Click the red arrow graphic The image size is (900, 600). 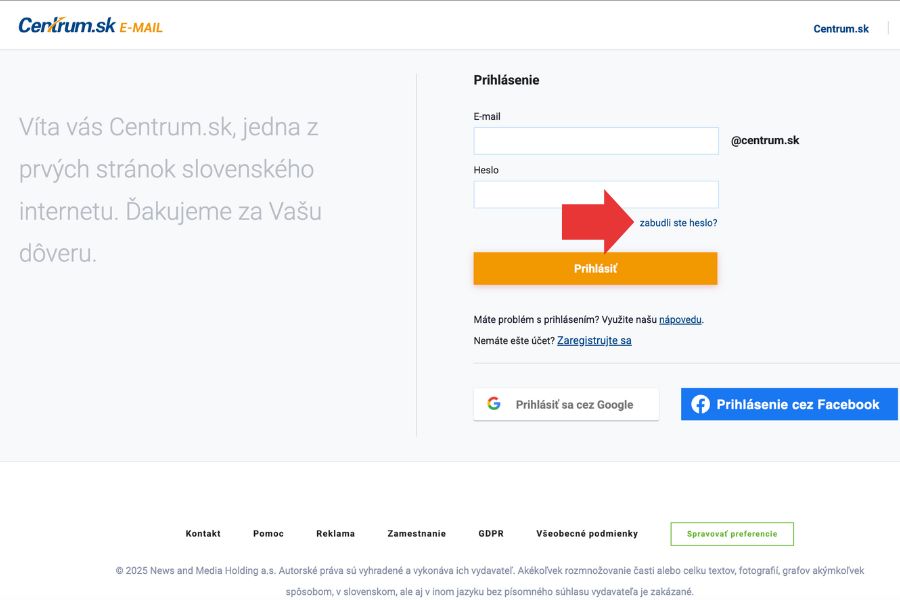(x=598, y=222)
